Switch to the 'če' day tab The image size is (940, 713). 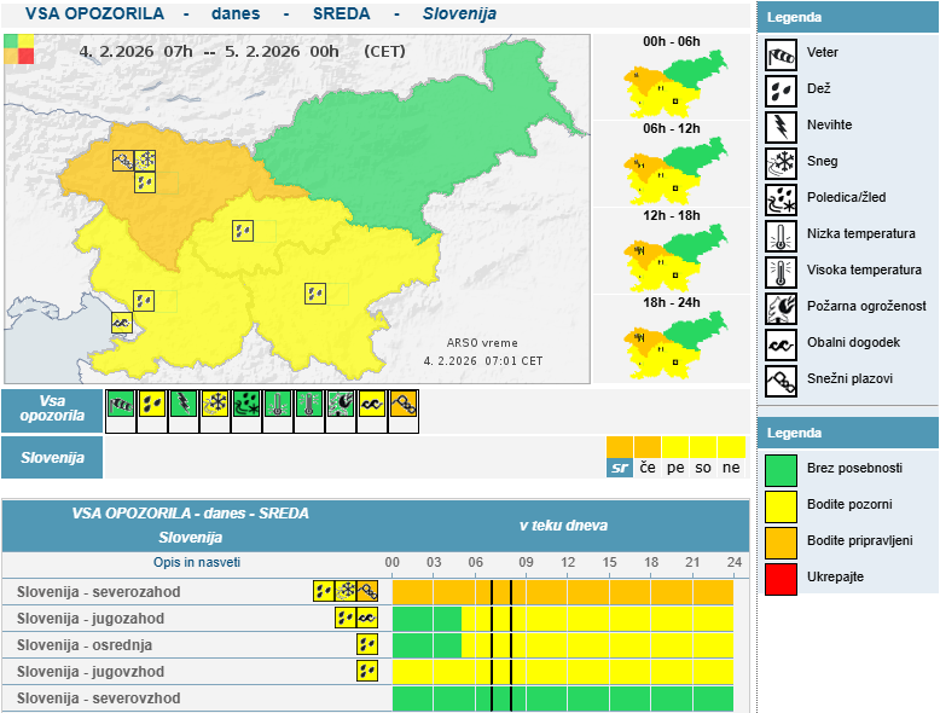648,467
